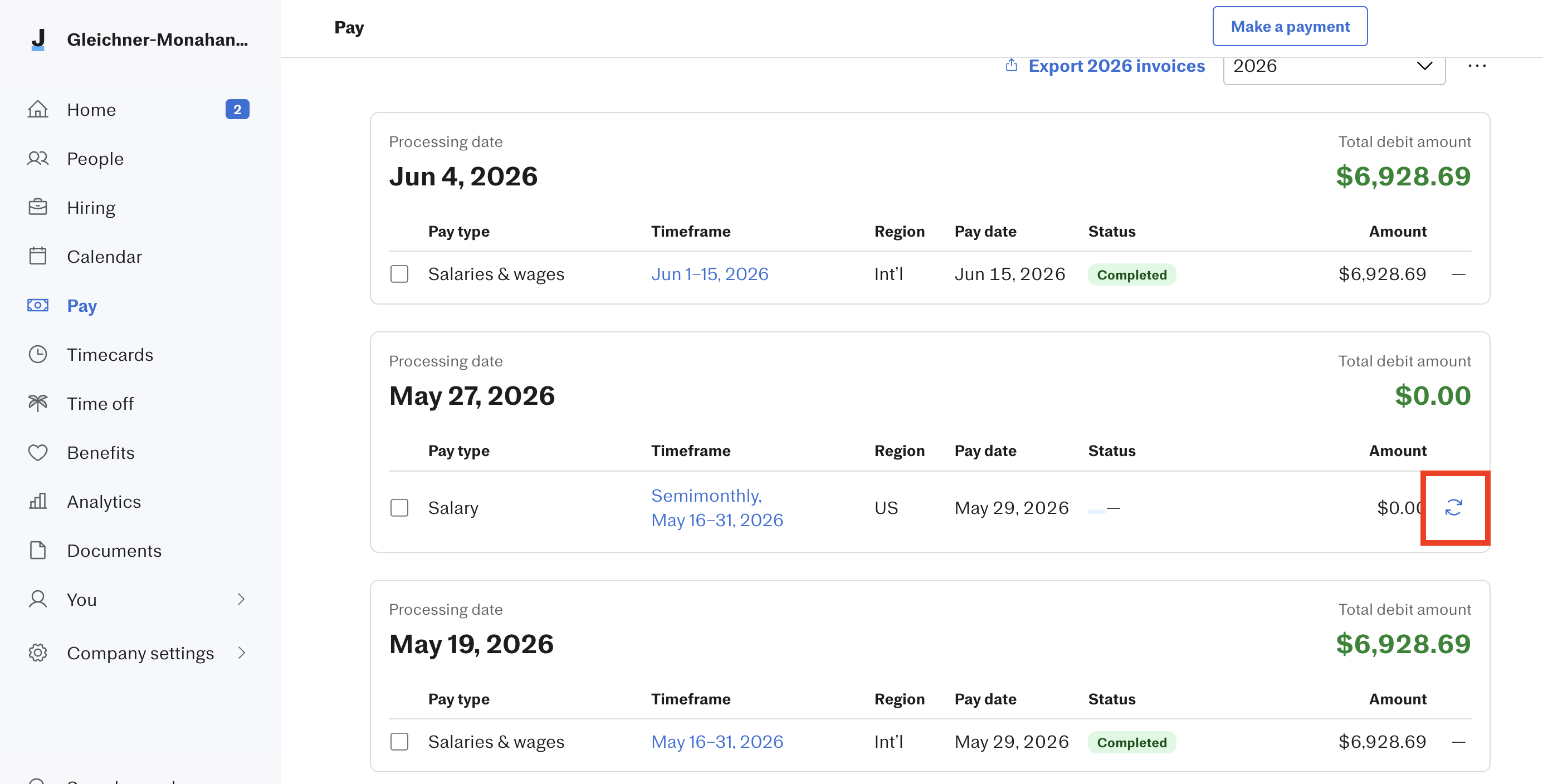Click the People icon in the sidebar
Viewport: 1543px width, 784px height.
tap(38, 159)
